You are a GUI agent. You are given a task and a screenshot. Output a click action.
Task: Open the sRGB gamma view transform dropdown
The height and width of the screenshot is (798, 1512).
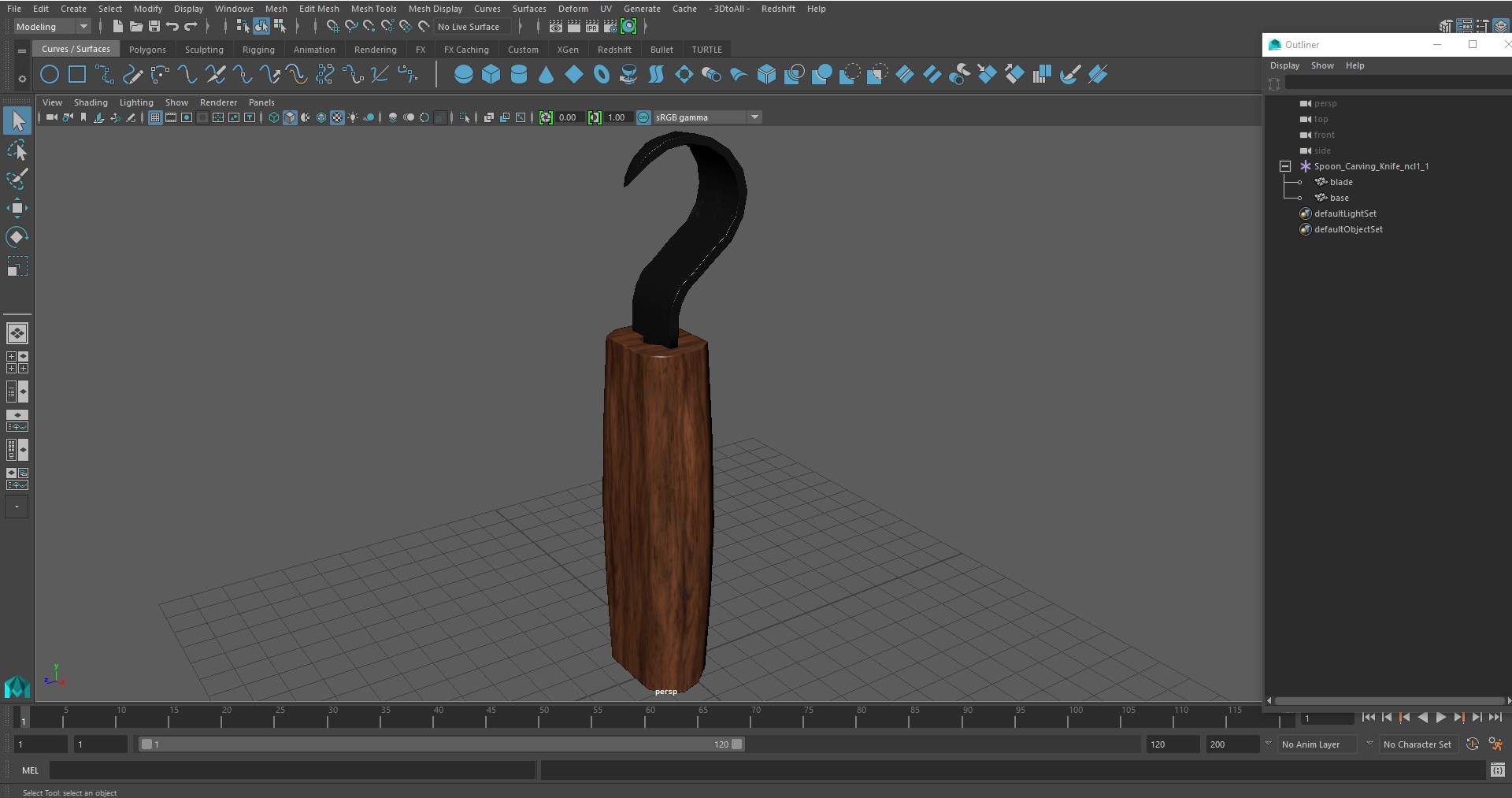tap(708, 117)
